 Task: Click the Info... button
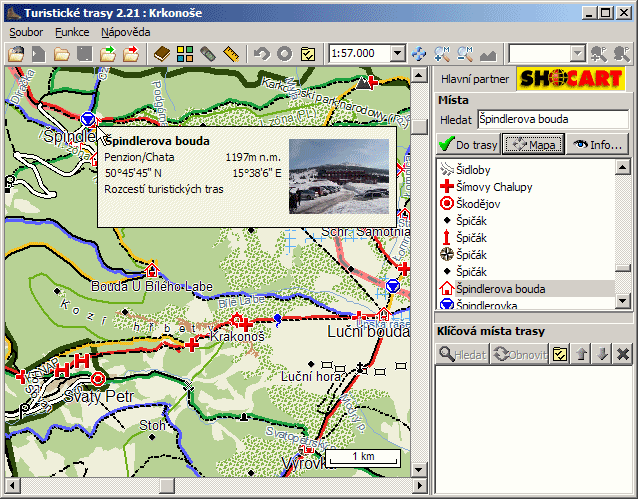[598, 144]
